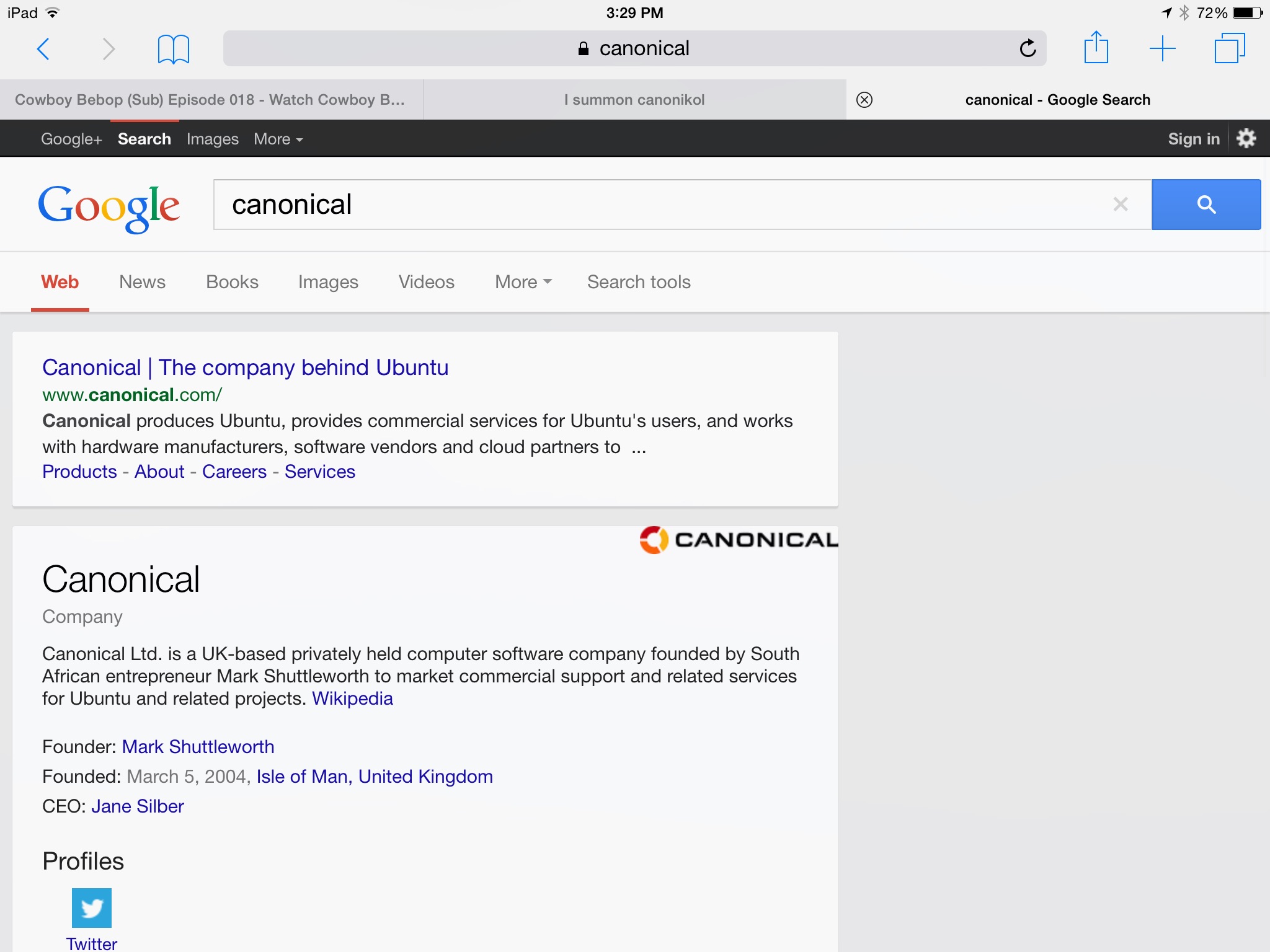Tap the location services arrow icon
The image size is (1270, 952).
[x=1166, y=12]
